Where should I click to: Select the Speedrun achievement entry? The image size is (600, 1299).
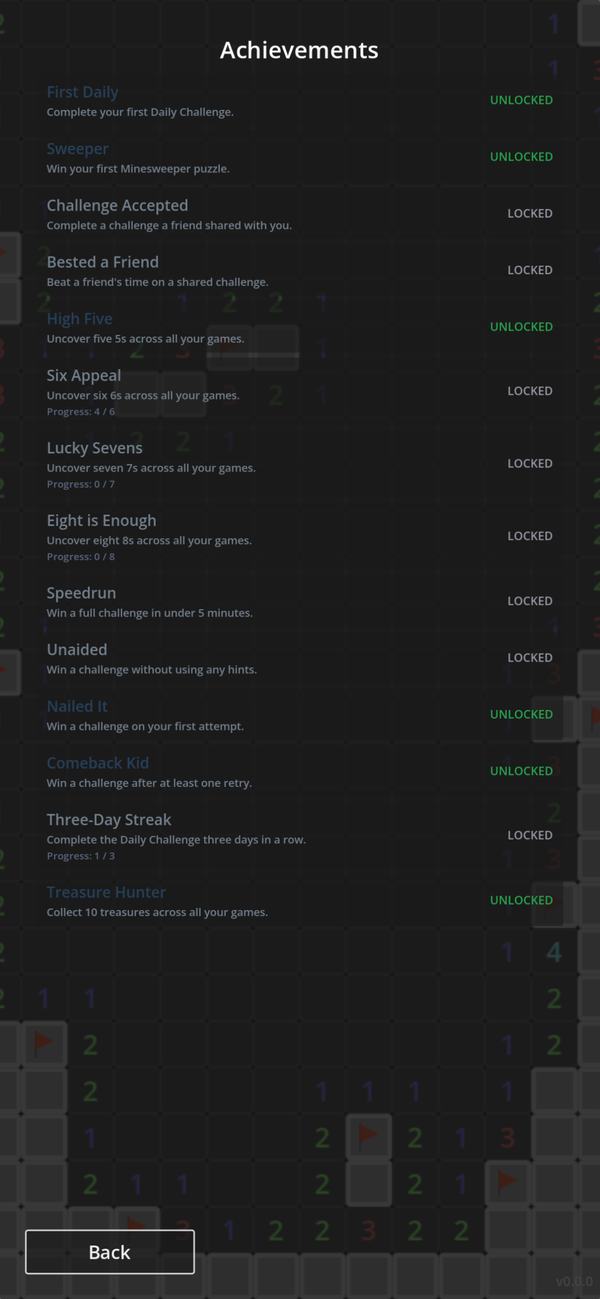click(x=81, y=593)
